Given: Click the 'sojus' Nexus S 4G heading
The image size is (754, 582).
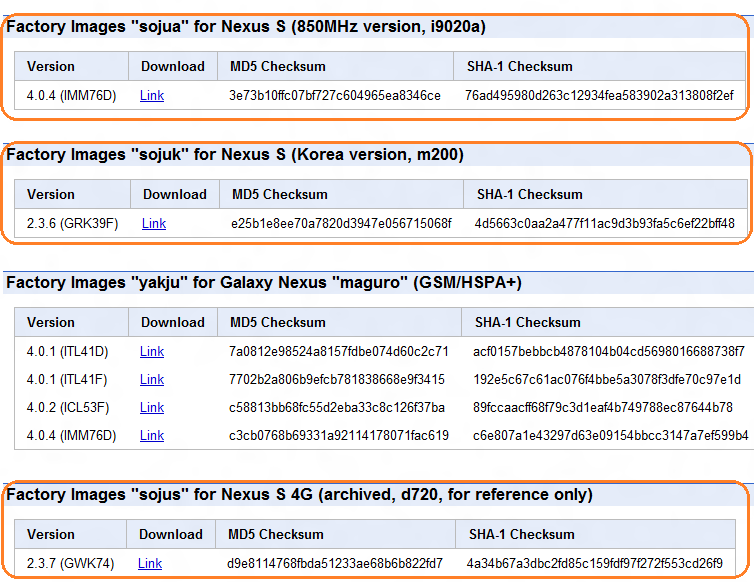Looking at the screenshot, I should (299, 495).
